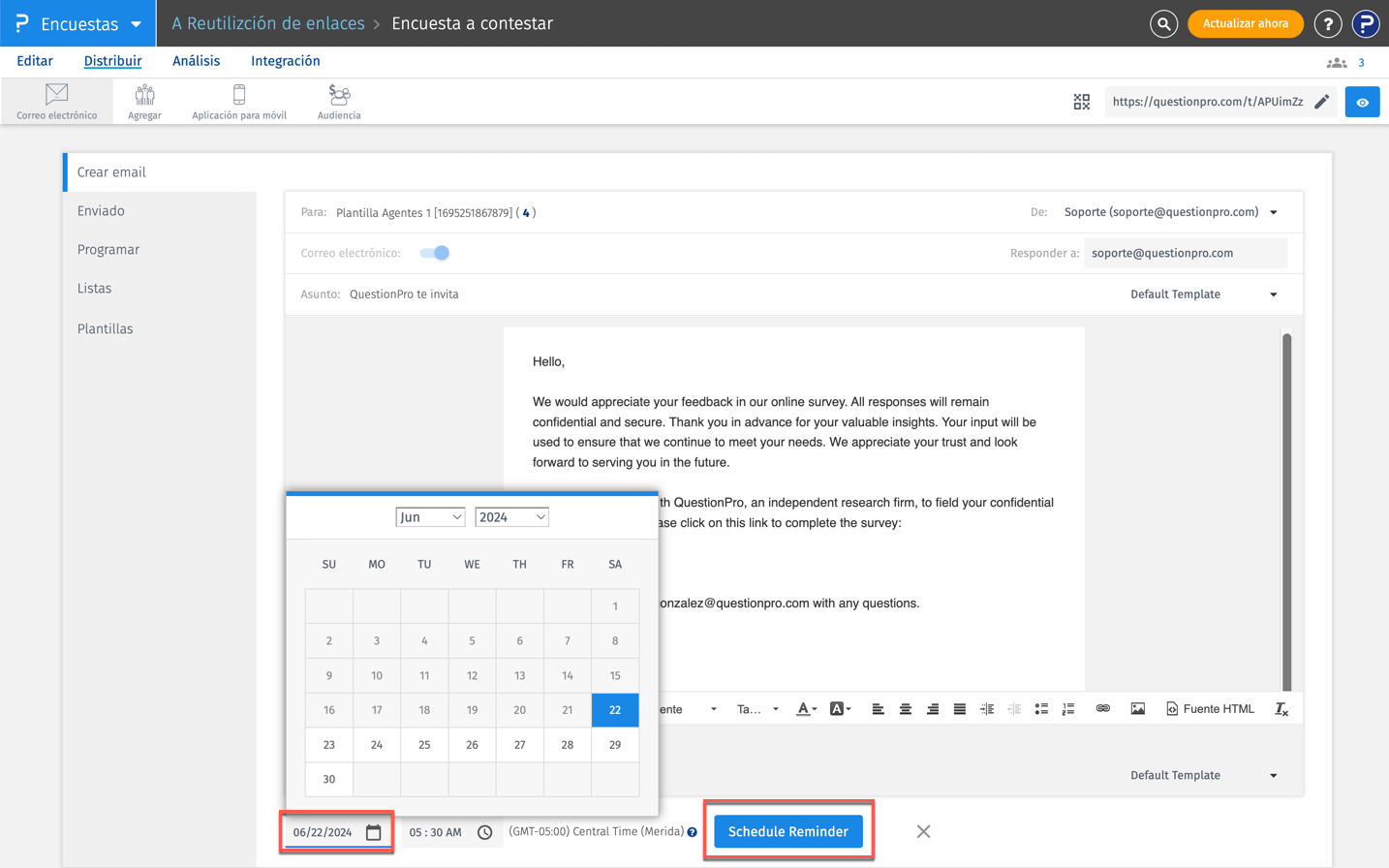This screenshot has height=868, width=1389.
Task: Go to the Distribuir tab
Action: click(112, 61)
